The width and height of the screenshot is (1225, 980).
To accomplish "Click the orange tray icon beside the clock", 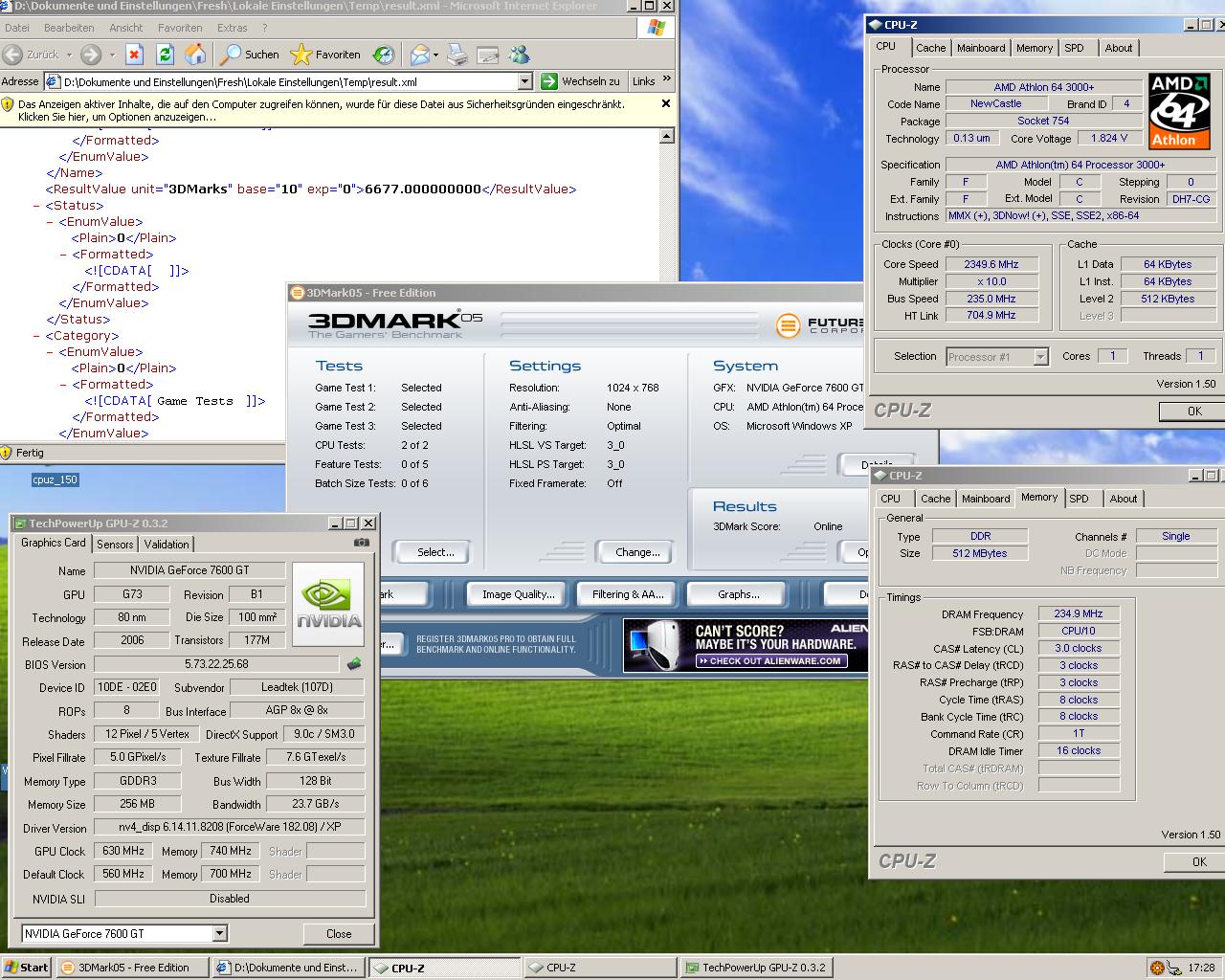I will pos(1157,968).
